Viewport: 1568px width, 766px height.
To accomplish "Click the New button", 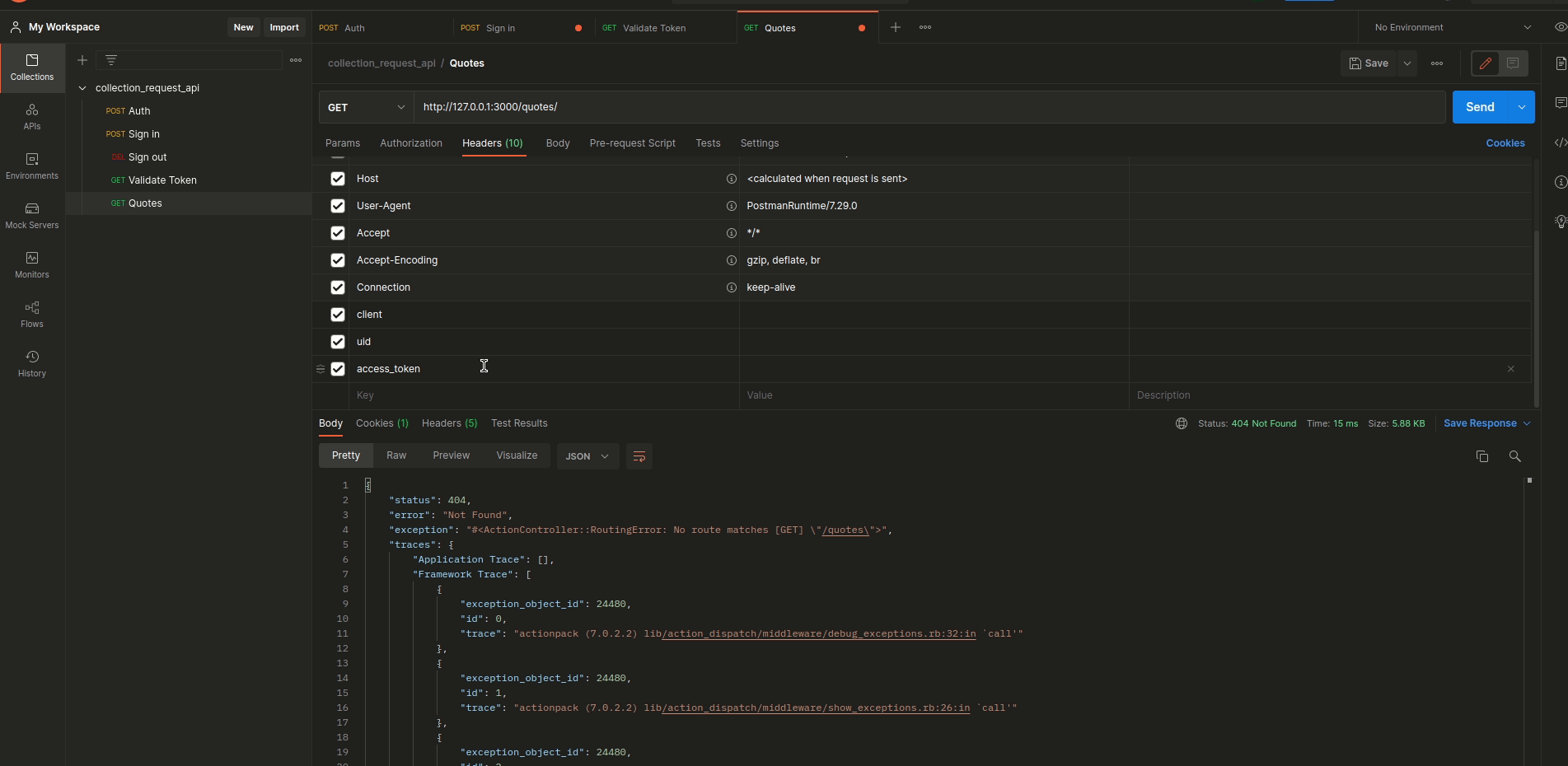I will pos(243,27).
